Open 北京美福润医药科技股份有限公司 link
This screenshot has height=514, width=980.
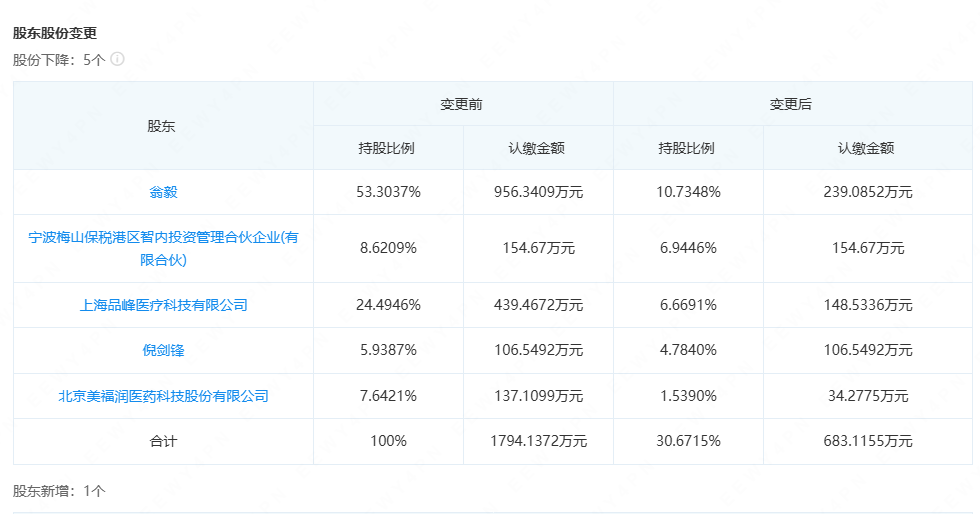click(163, 396)
